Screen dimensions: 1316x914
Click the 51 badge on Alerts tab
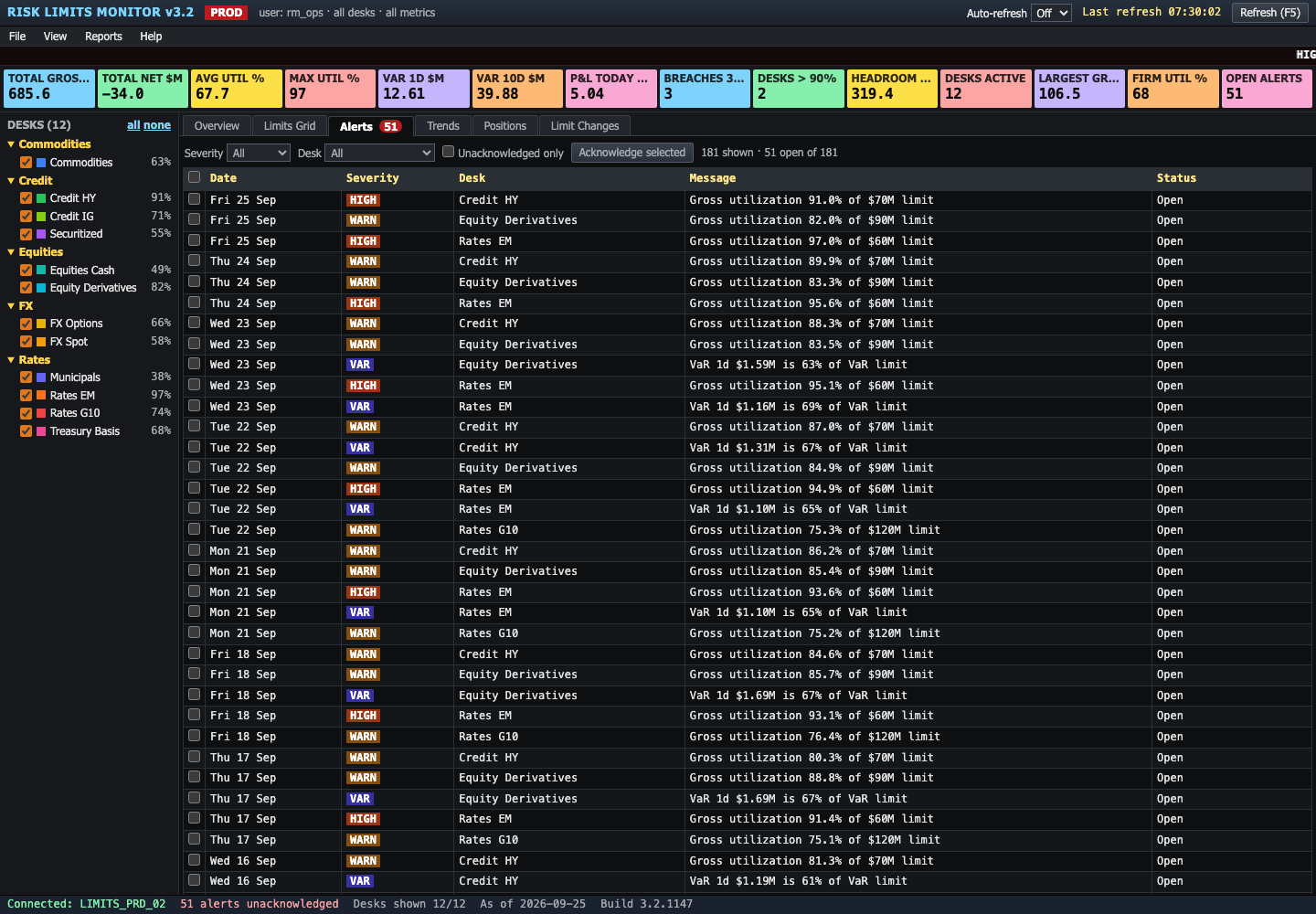click(391, 127)
